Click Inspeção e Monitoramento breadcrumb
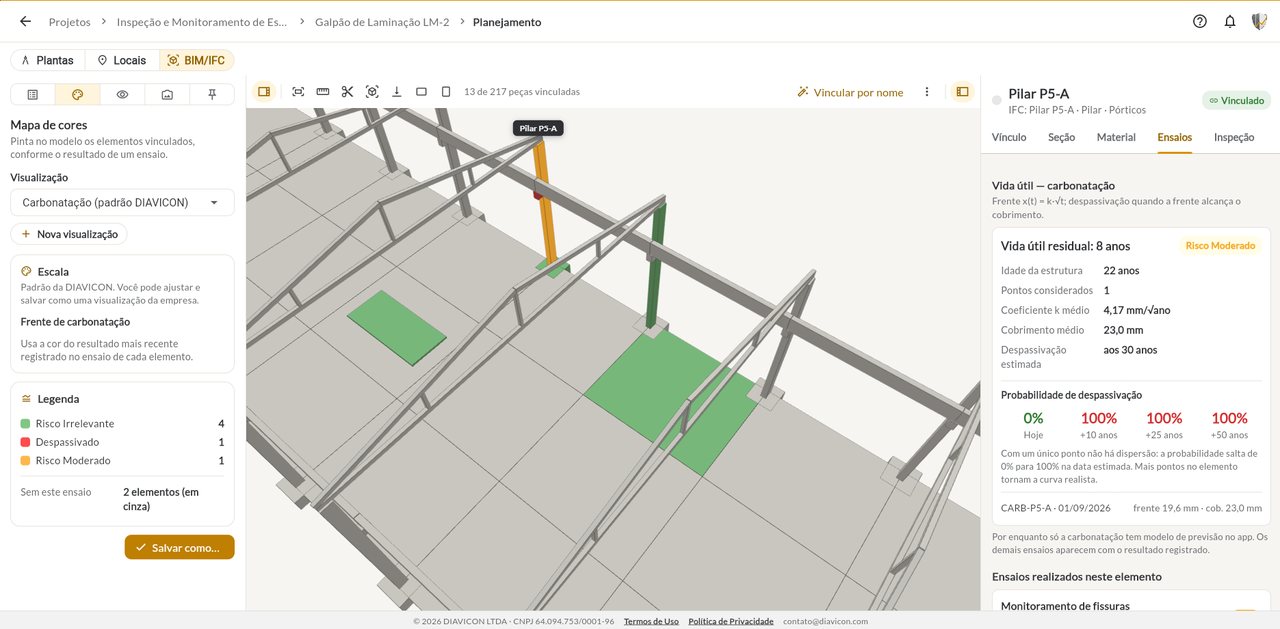The image size is (1280, 629). click(202, 22)
